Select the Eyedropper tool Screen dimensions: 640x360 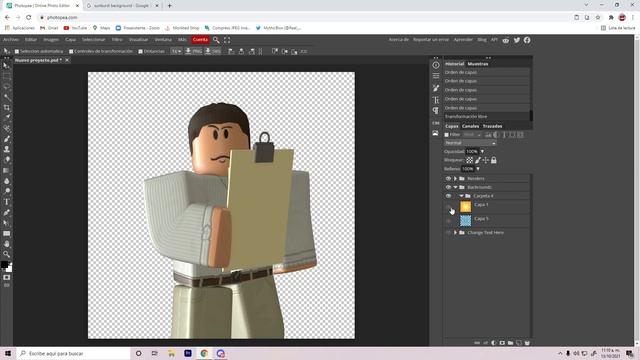tap(7, 118)
